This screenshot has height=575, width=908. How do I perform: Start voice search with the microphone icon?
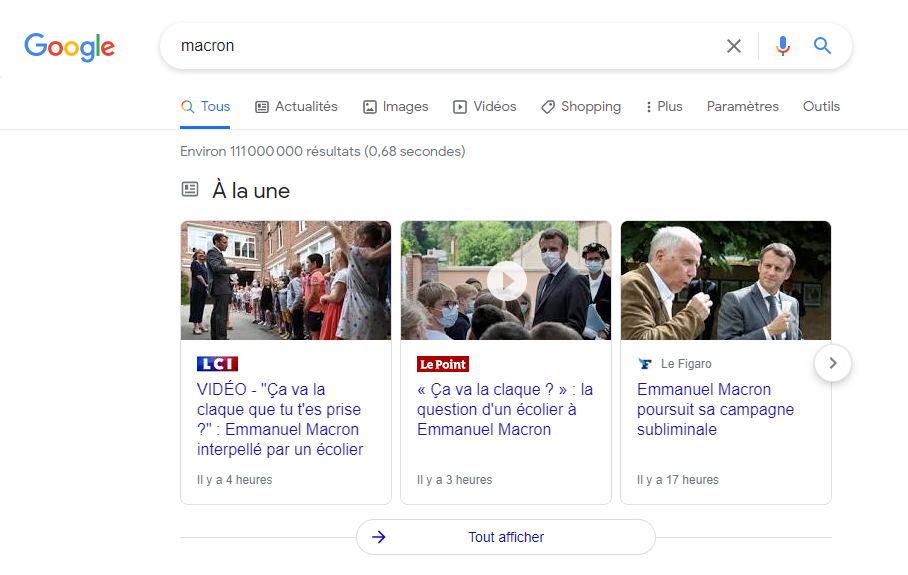coord(782,46)
